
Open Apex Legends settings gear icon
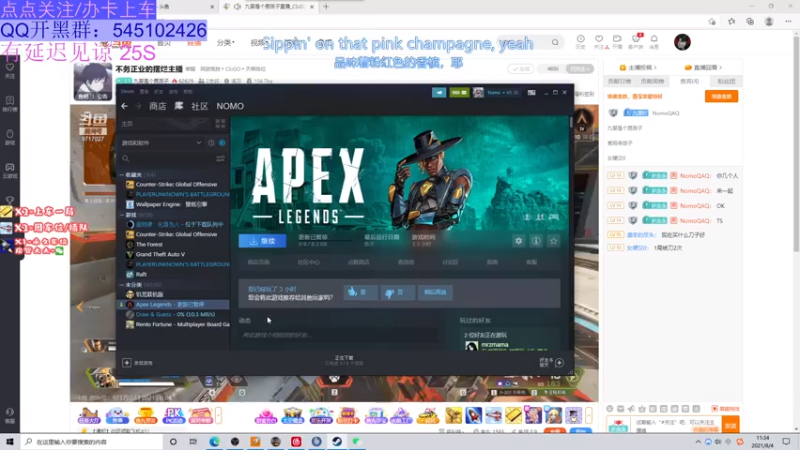(x=518, y=241)
